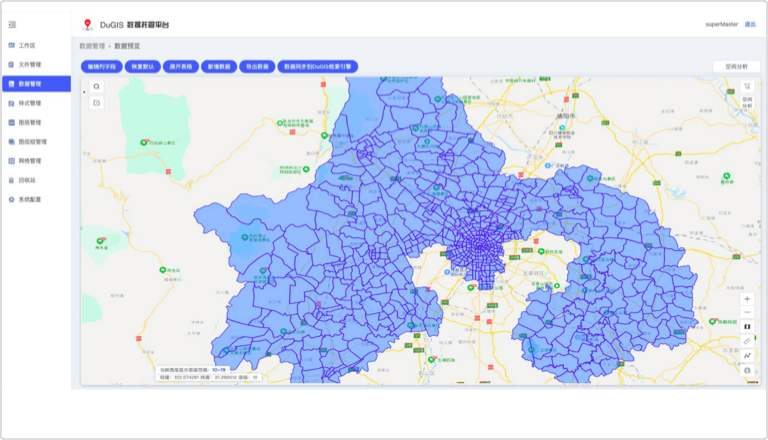Open 工作区 in the sidebar
The height and width of the screenshot is (440, 768).
[26, 46]
